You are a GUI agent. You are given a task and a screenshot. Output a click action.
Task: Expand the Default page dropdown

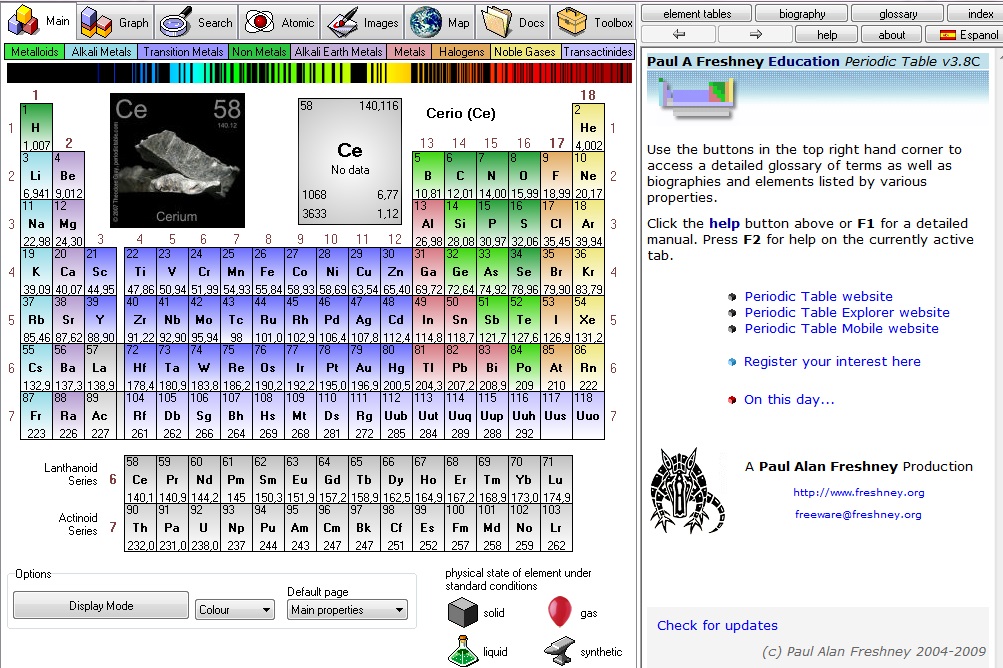click(x=347, y=609)
